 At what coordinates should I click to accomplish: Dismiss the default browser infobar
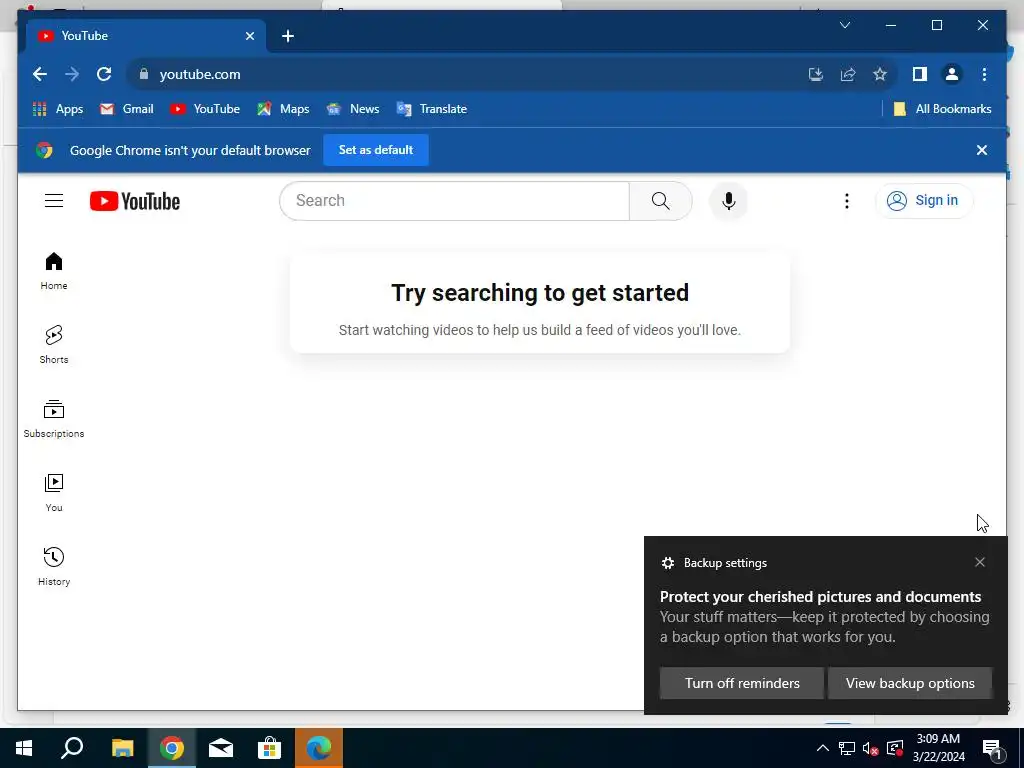[x=982, y=150]
